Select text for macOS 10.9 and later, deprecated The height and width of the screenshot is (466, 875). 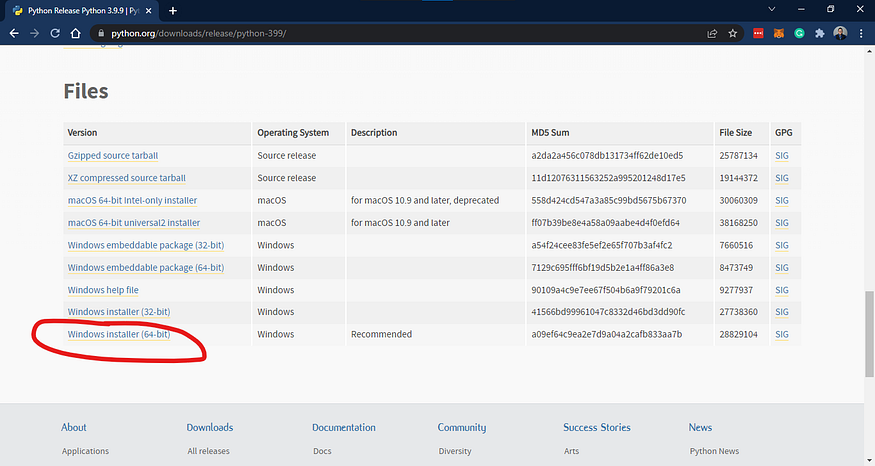tap(425, 200)
